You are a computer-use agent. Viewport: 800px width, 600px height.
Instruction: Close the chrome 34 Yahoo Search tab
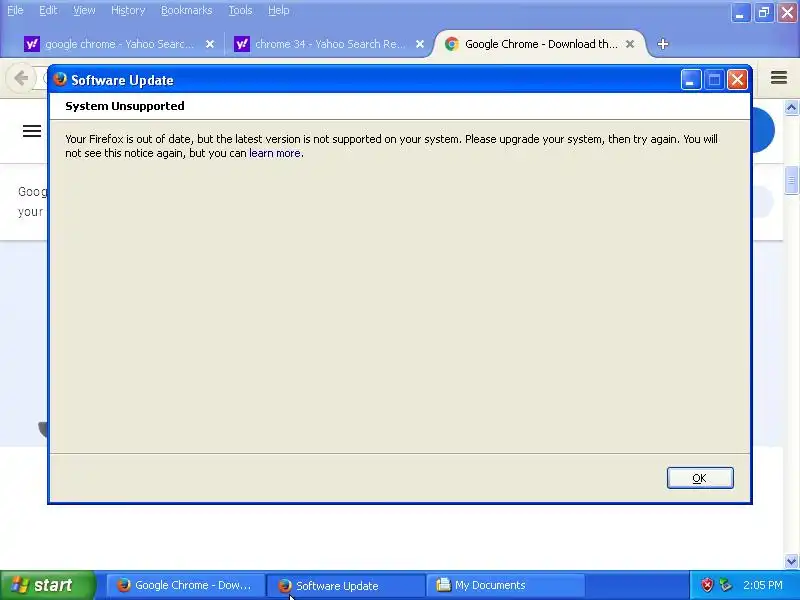[x=420, y=44]
